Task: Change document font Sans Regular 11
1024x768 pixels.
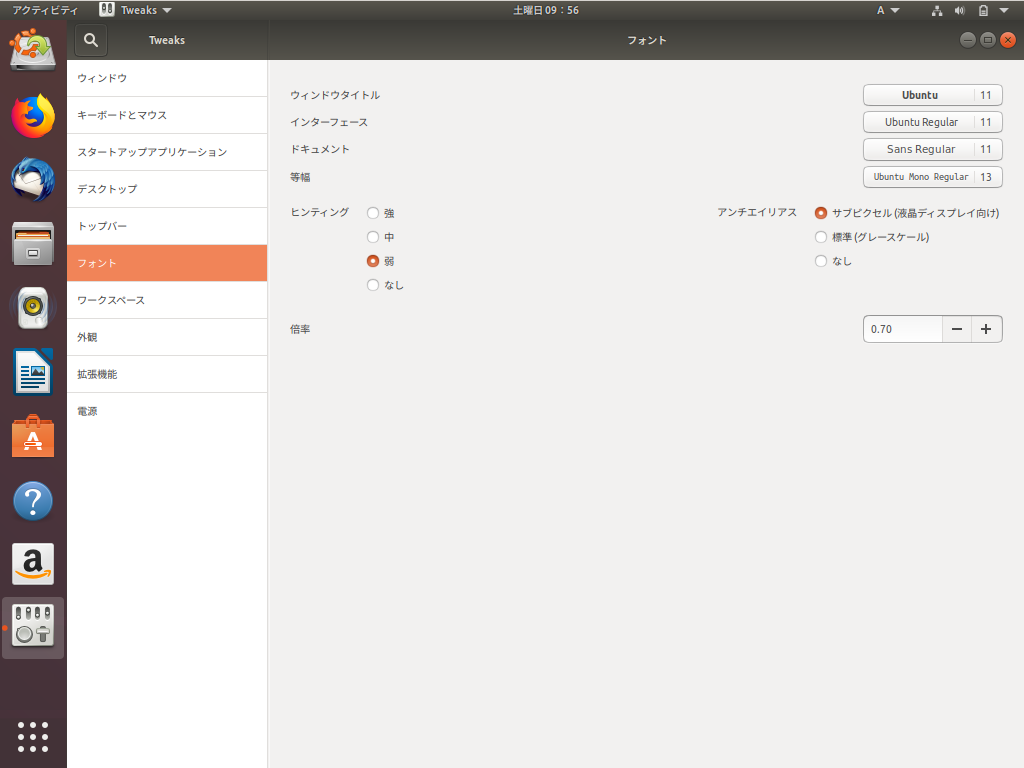Action: [x=933, y=150]
